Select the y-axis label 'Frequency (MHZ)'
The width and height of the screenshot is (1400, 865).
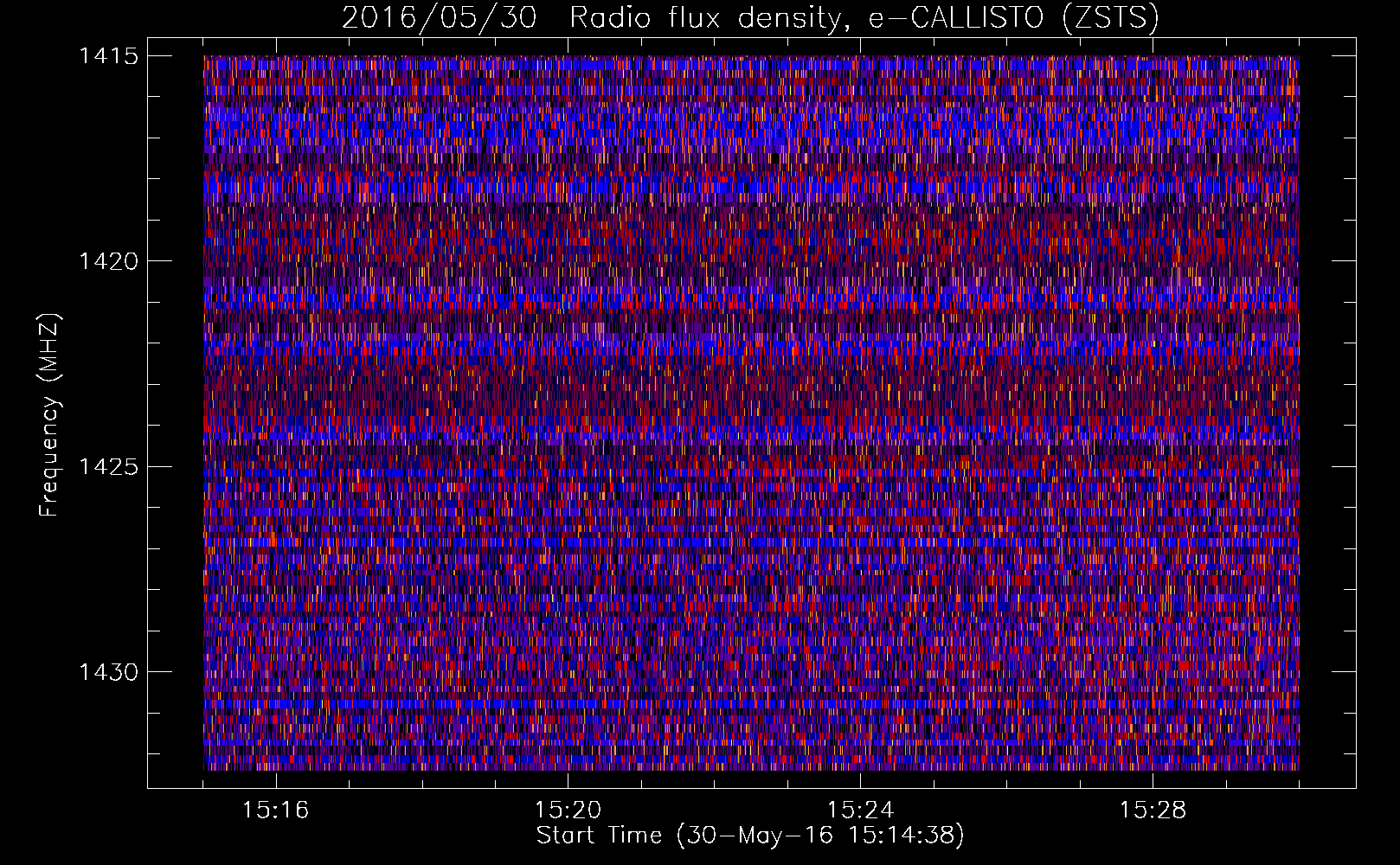(50, 416)
